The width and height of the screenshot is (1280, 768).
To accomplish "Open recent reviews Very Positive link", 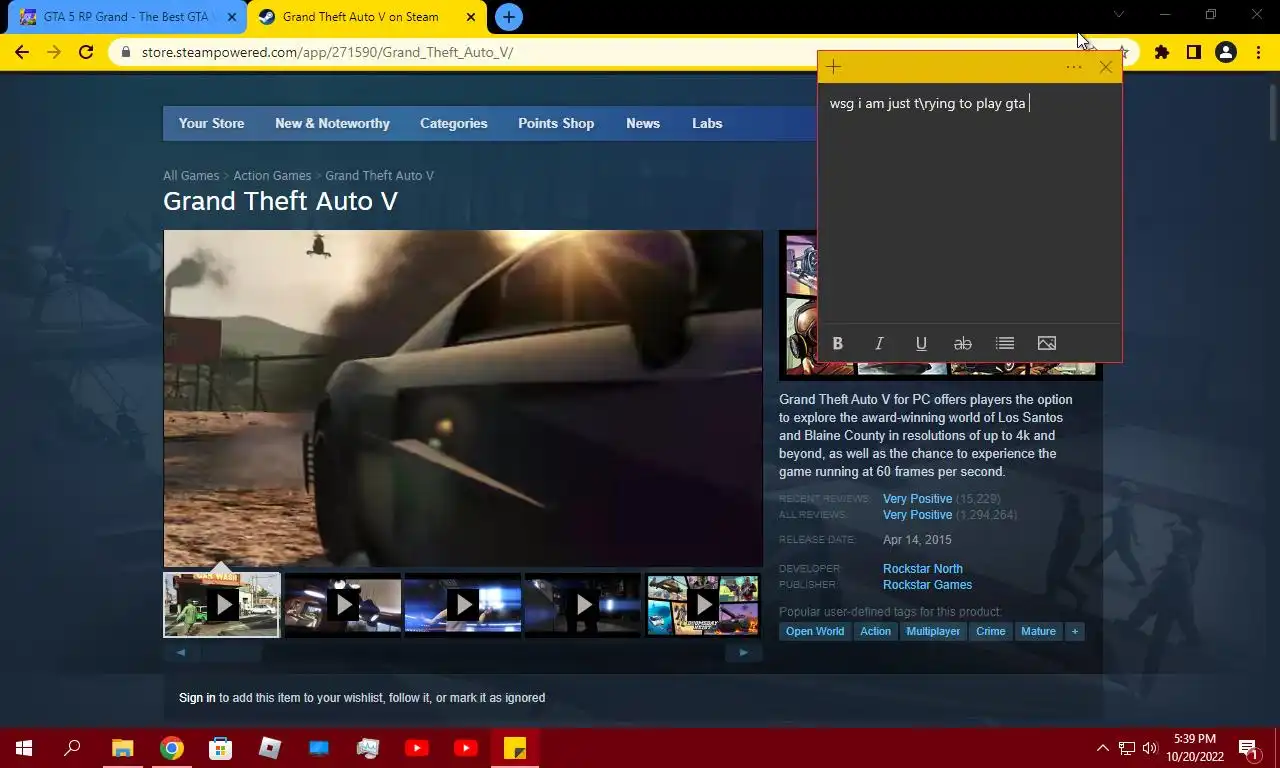I will pos(917,498).
